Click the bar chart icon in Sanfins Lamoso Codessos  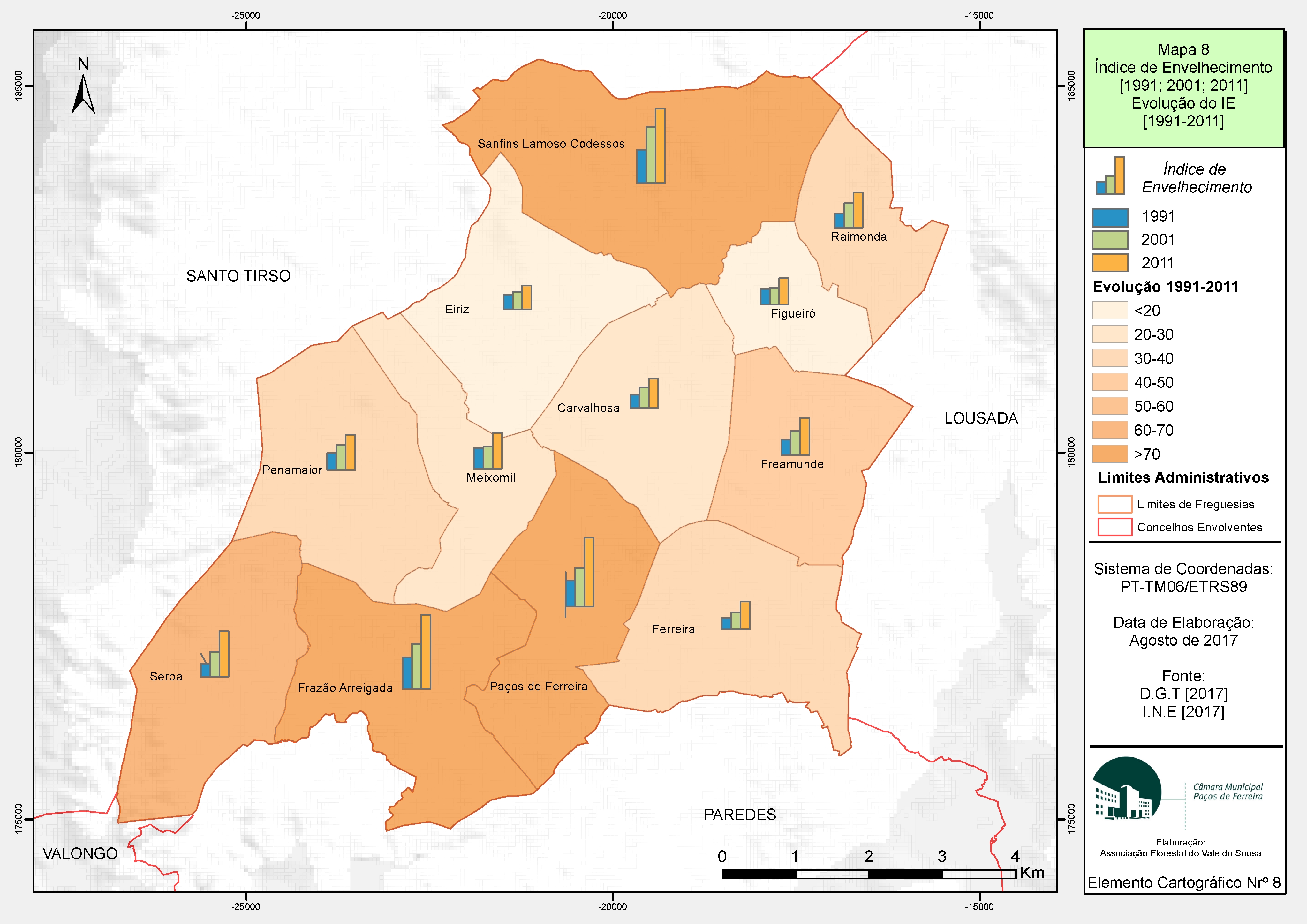point(651,146)
